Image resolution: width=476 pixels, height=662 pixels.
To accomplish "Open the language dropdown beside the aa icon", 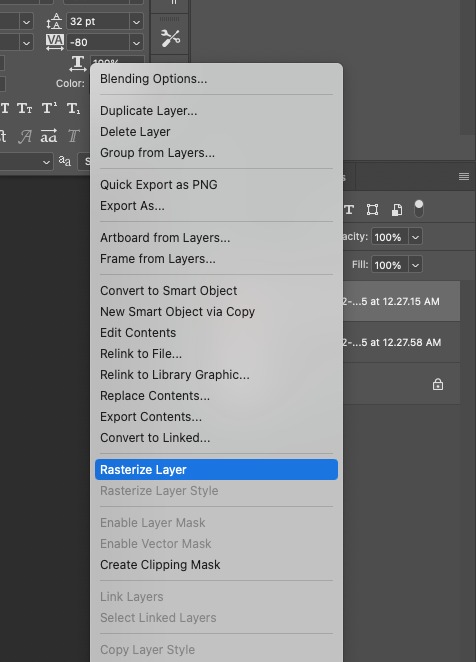I will pyautogui.click(x=46, y=162).
